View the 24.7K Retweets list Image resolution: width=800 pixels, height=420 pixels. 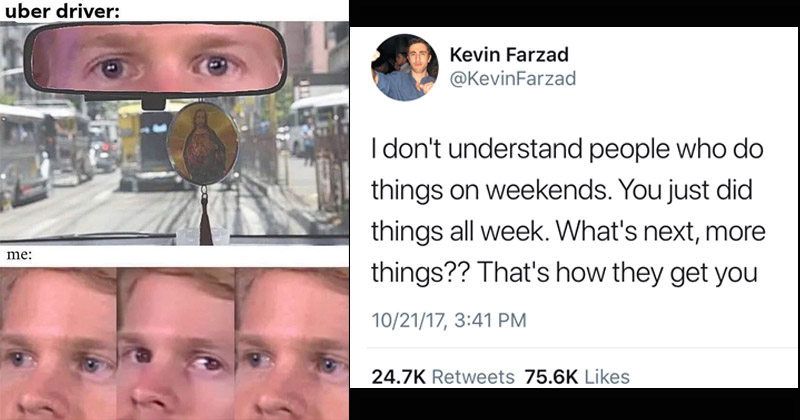[443, 377]
